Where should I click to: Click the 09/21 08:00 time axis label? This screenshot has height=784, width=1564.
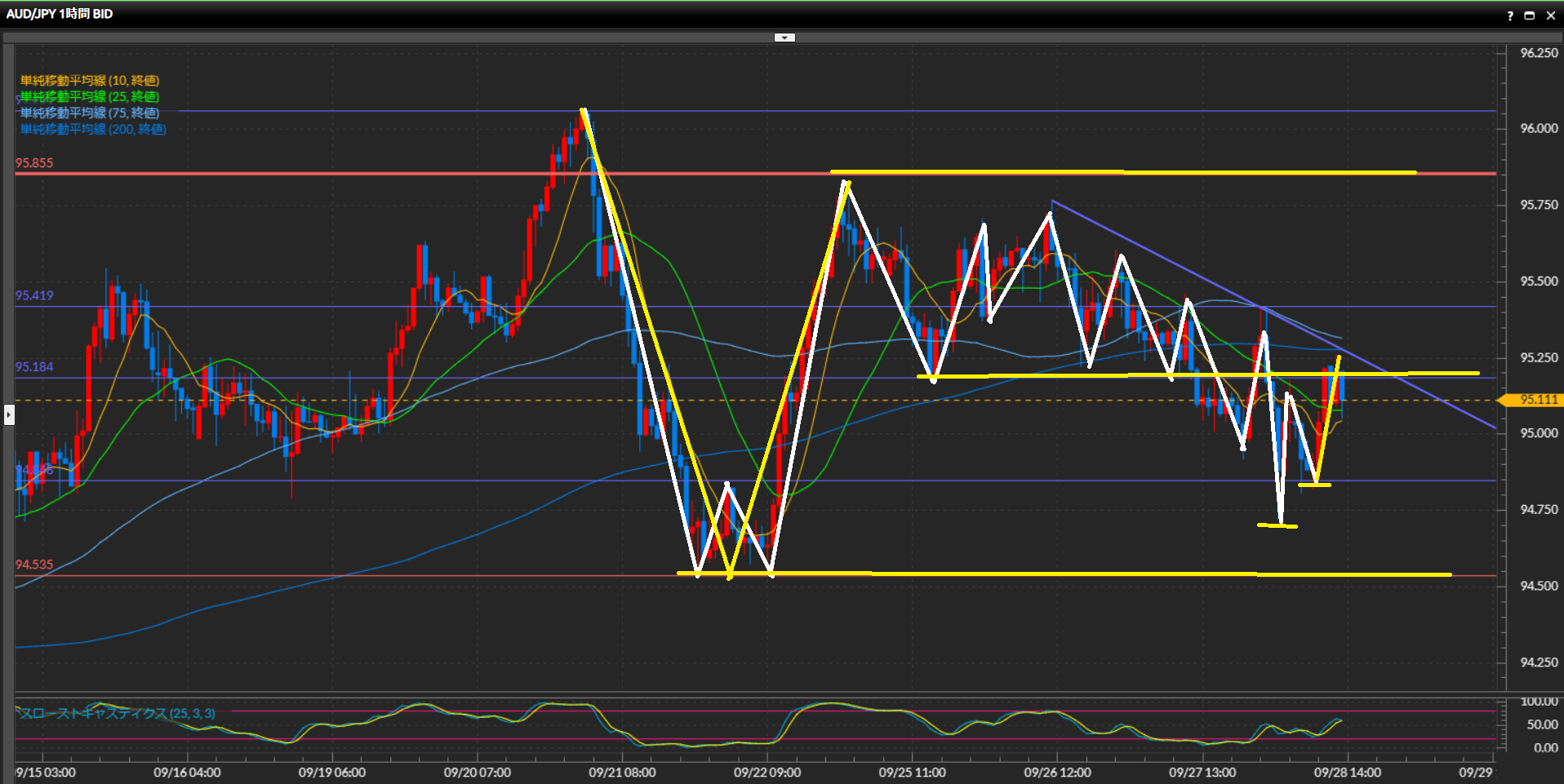622,773
